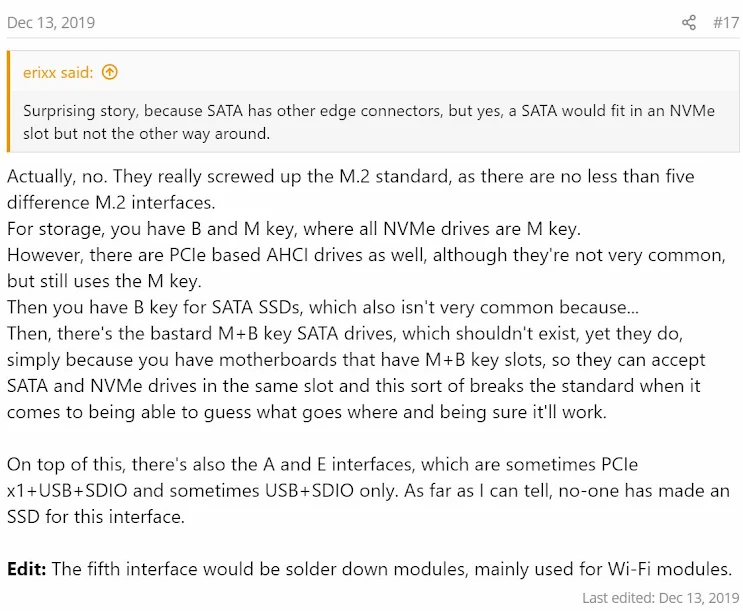
Task: Click the orange left border of the quote block
Action: (8, 101)
